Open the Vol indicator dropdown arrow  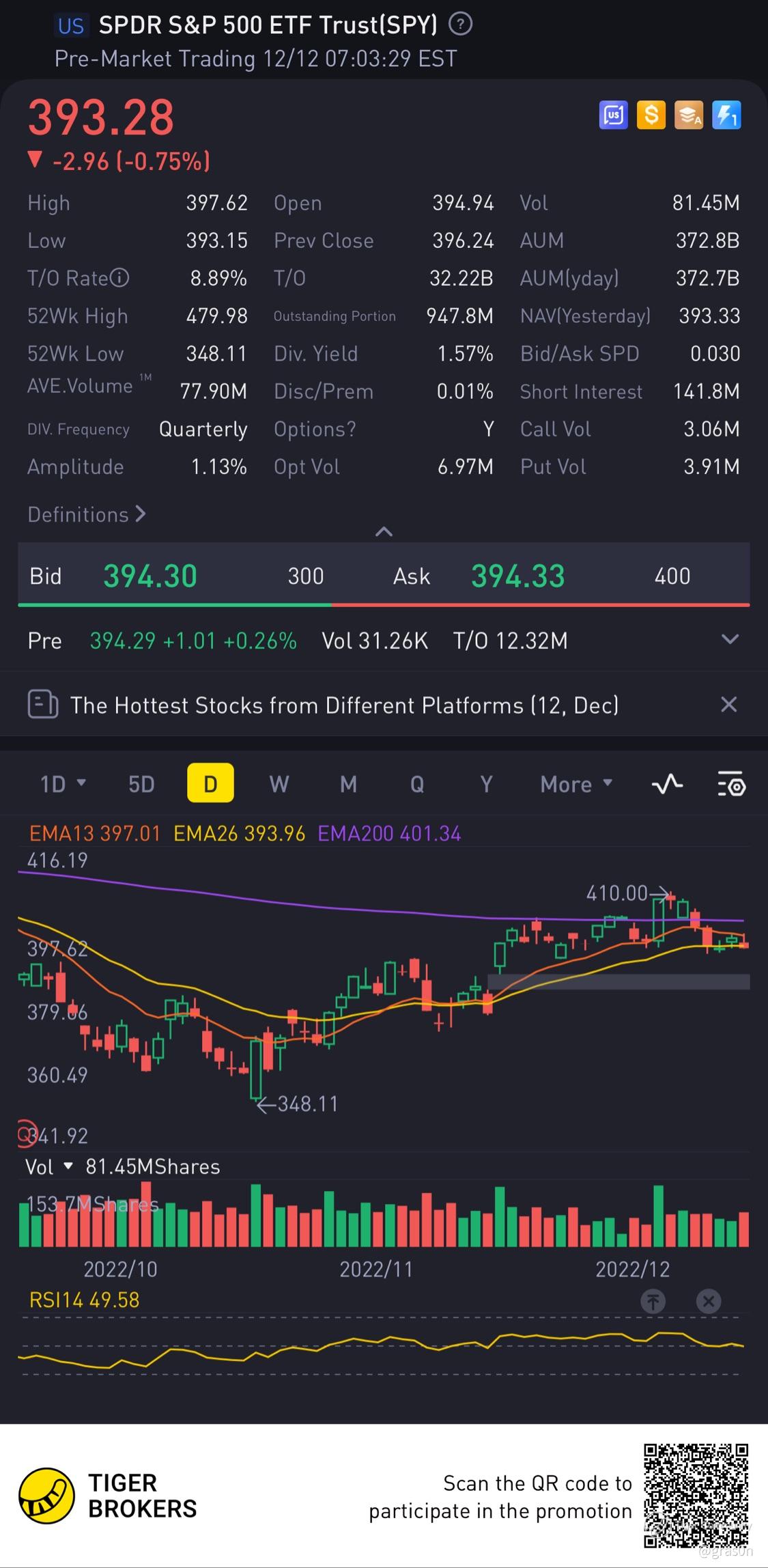point(68,1166)
